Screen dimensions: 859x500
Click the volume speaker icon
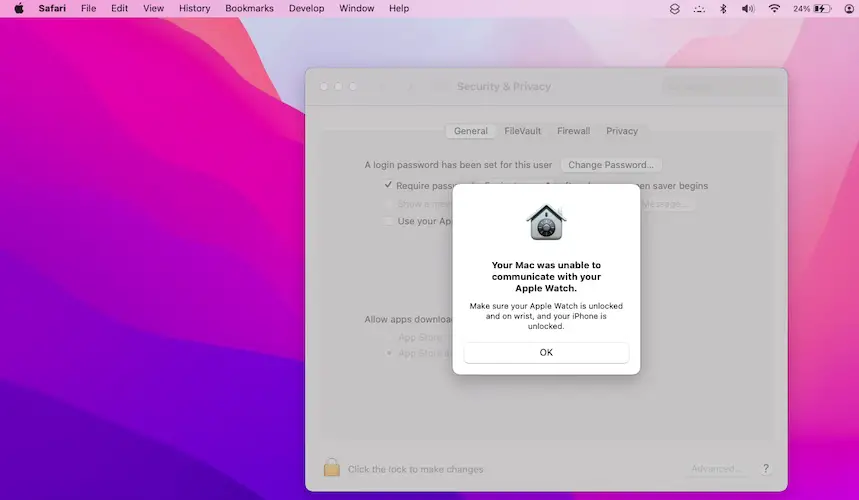pos(748,8)
